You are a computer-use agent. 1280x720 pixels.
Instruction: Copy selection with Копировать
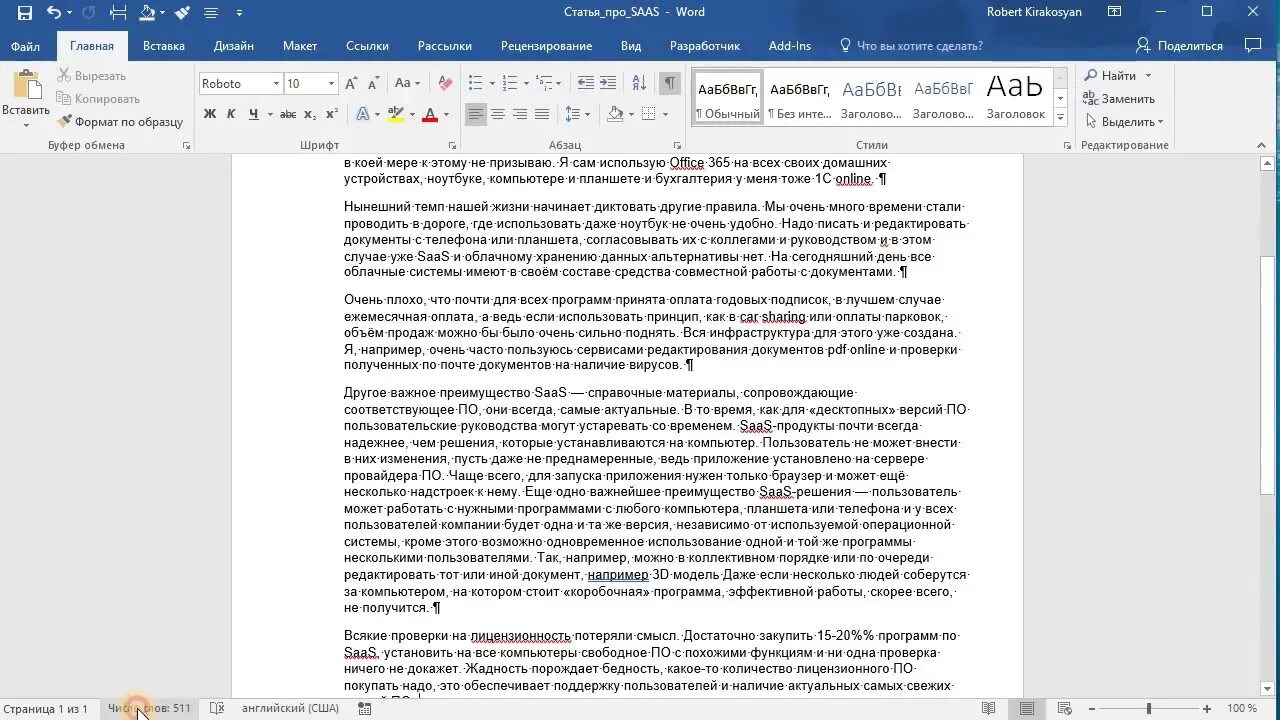[x=98, y=99]
